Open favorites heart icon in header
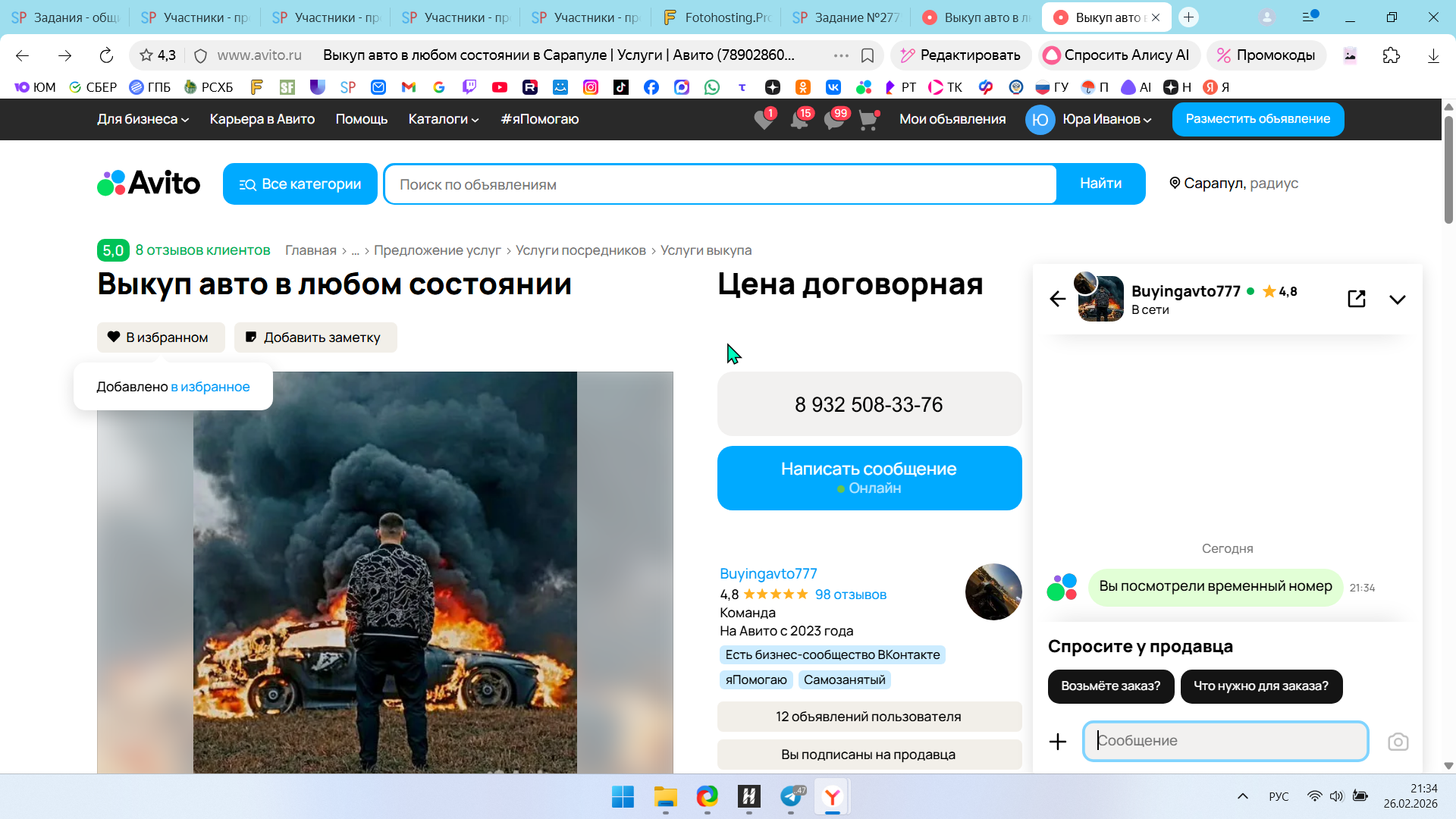 (764, 120)
